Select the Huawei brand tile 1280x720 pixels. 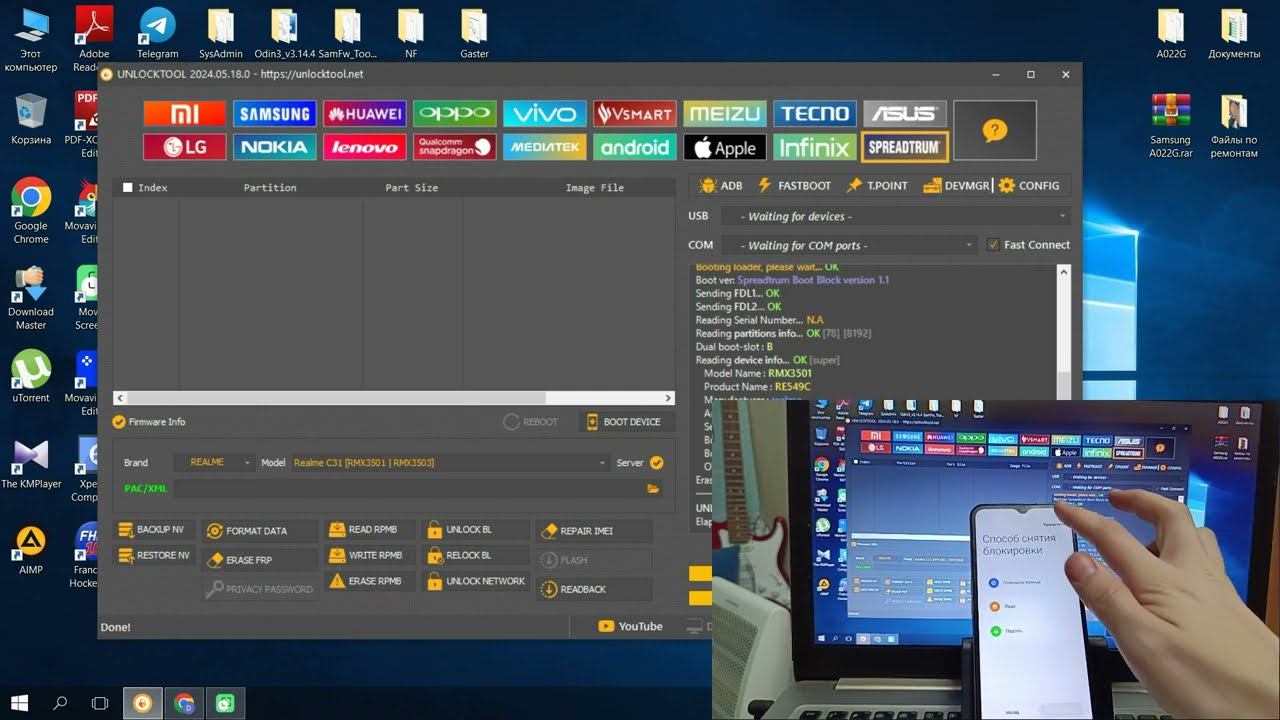coord(364,113)
